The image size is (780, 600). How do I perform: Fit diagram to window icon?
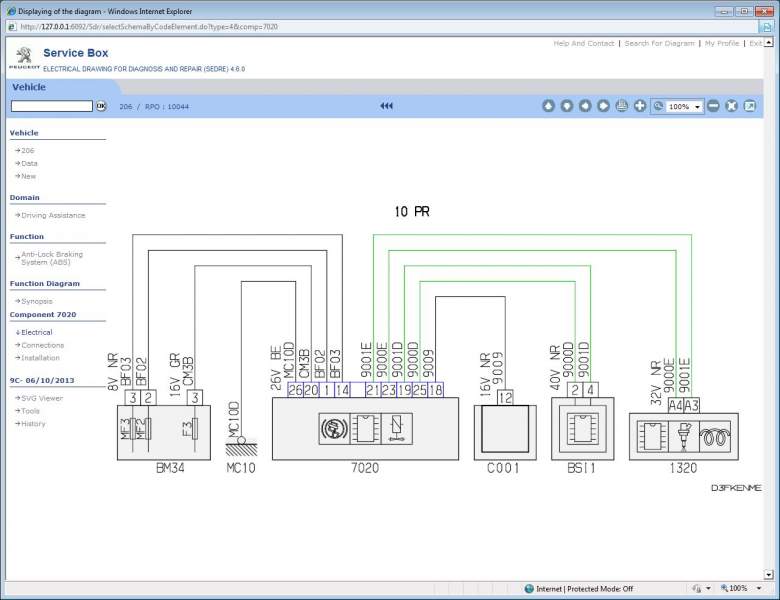click(x=731, y=106)
